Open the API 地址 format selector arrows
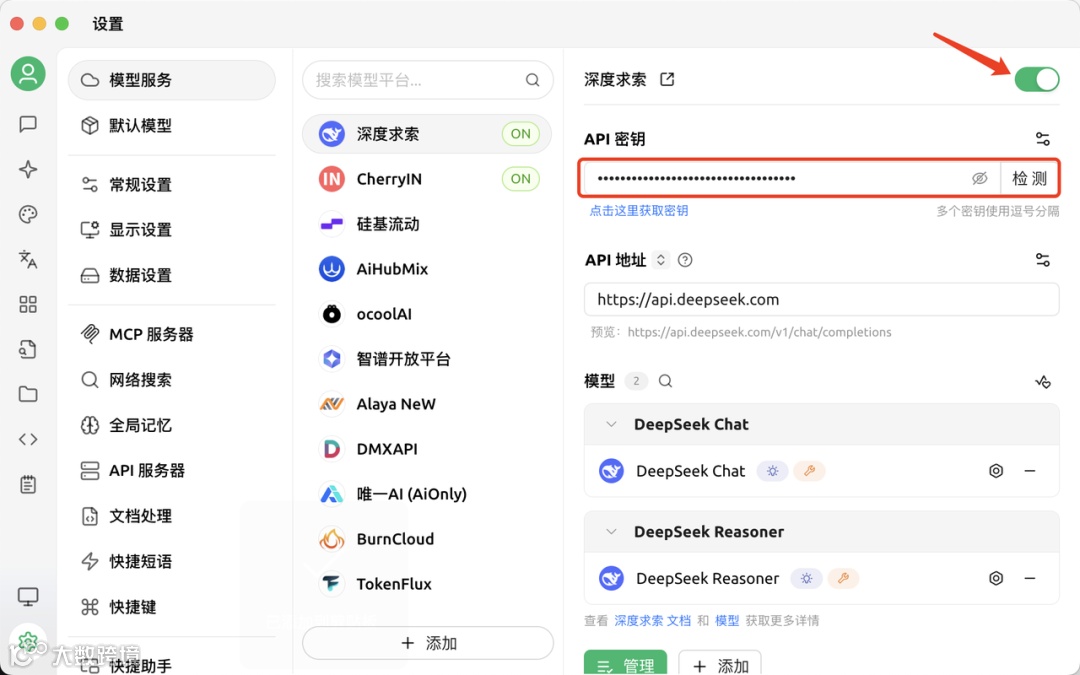This screenshot has width=1080, height=675. pos(661,260)
